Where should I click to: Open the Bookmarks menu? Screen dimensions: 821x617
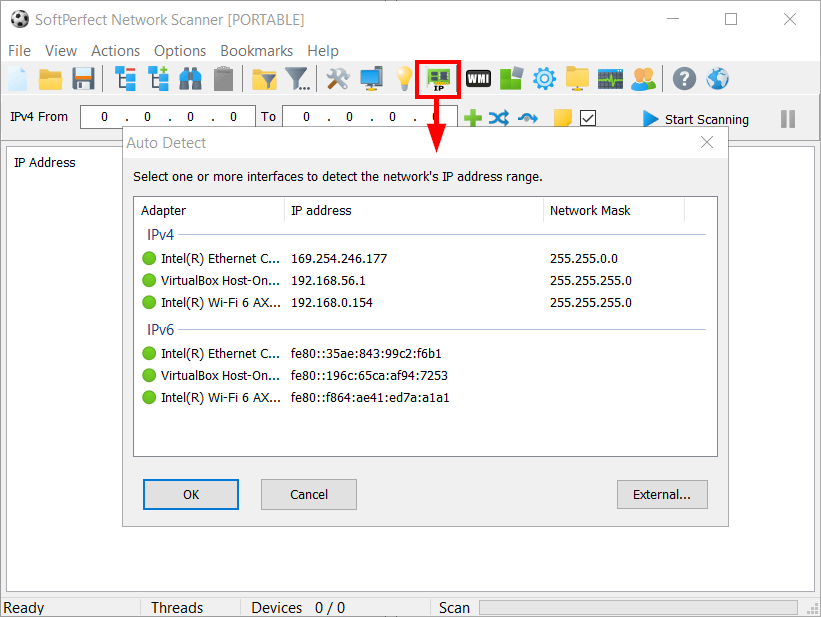257,51
